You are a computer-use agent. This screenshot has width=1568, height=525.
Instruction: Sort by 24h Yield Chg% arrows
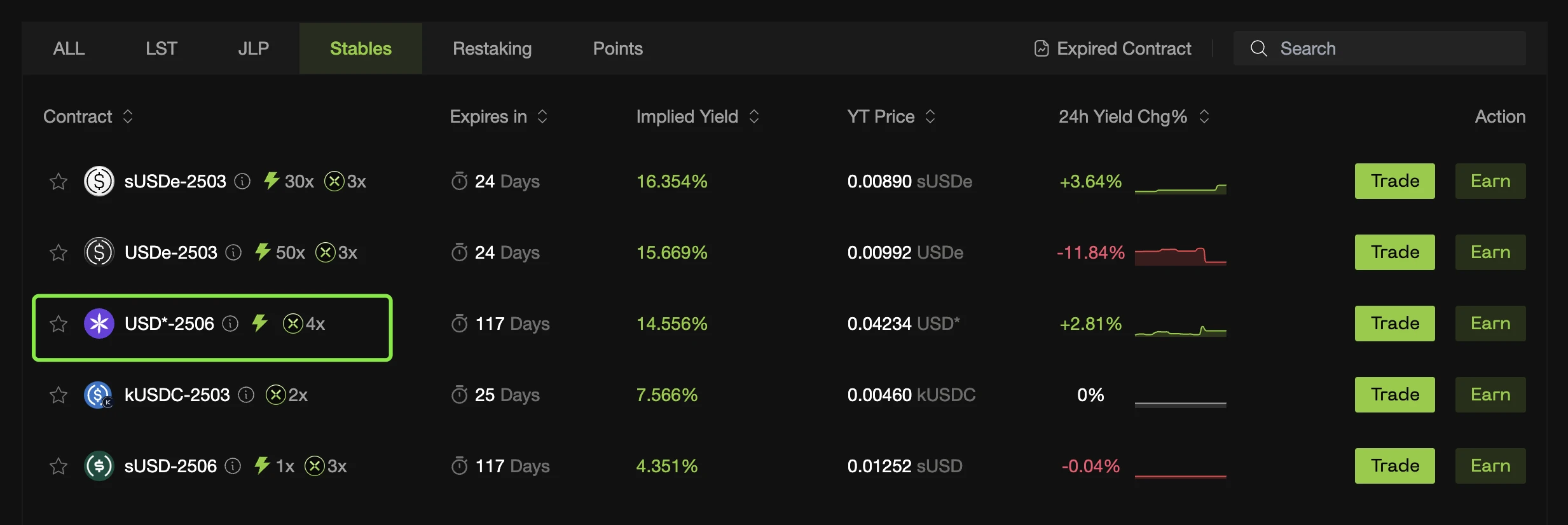pos(1204,116)
